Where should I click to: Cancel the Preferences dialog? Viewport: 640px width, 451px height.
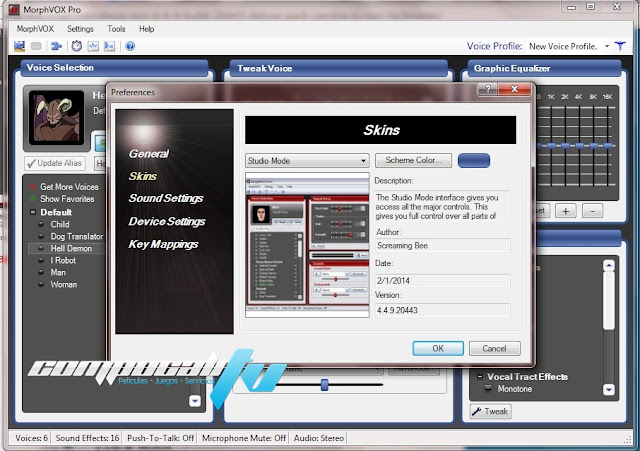[x=494, y=349]
